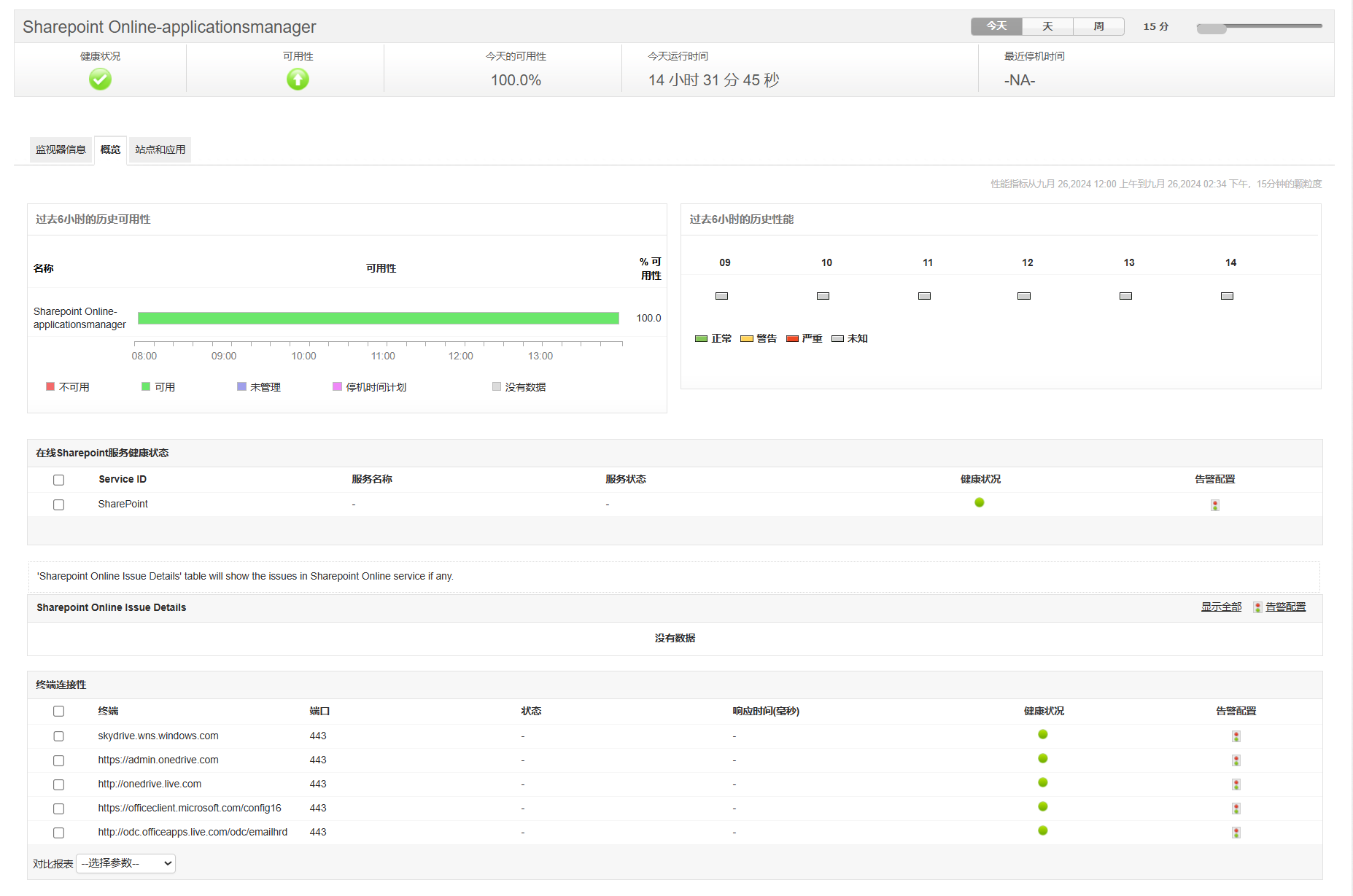The height and width of the screenshot is (896, 1353).
Task: Click the 严重 red performance legend swatch
Action: 792,338
